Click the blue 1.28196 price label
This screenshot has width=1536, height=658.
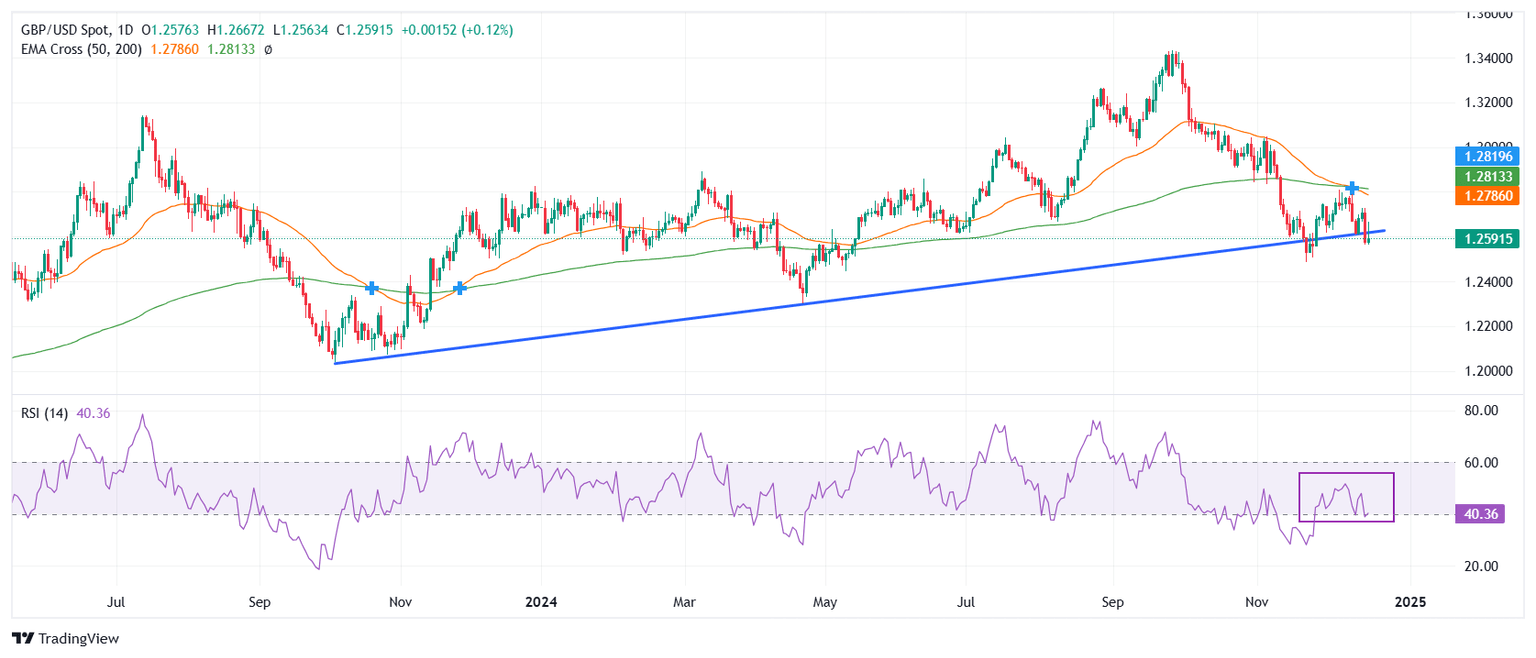(1486, 156)
